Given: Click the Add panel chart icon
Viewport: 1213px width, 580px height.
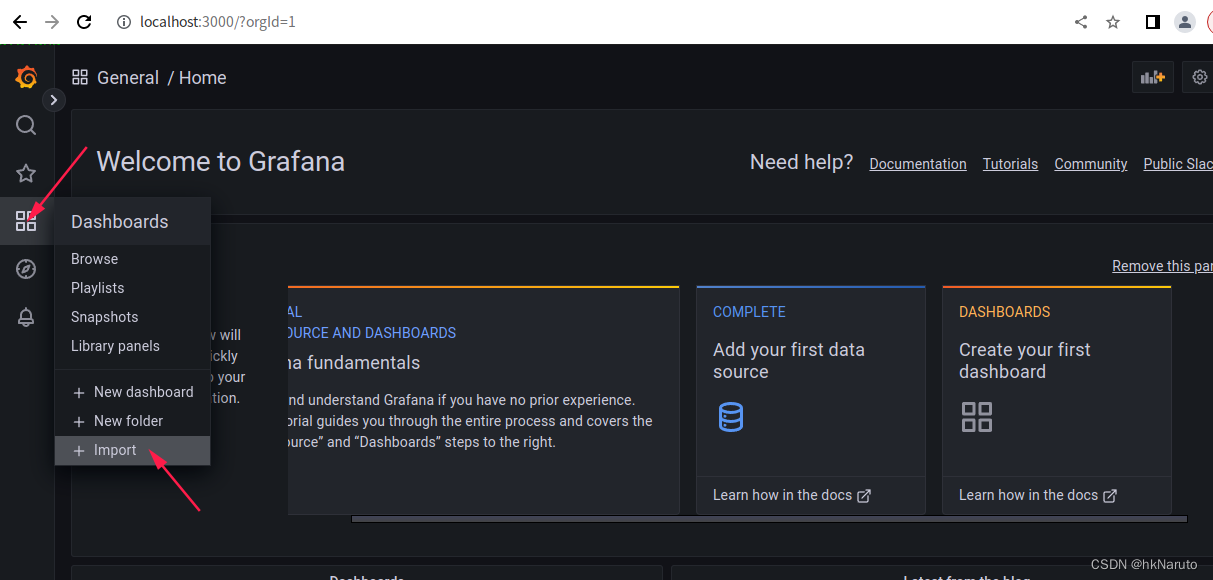Looking at the screenshot, I should point(1153,77).
